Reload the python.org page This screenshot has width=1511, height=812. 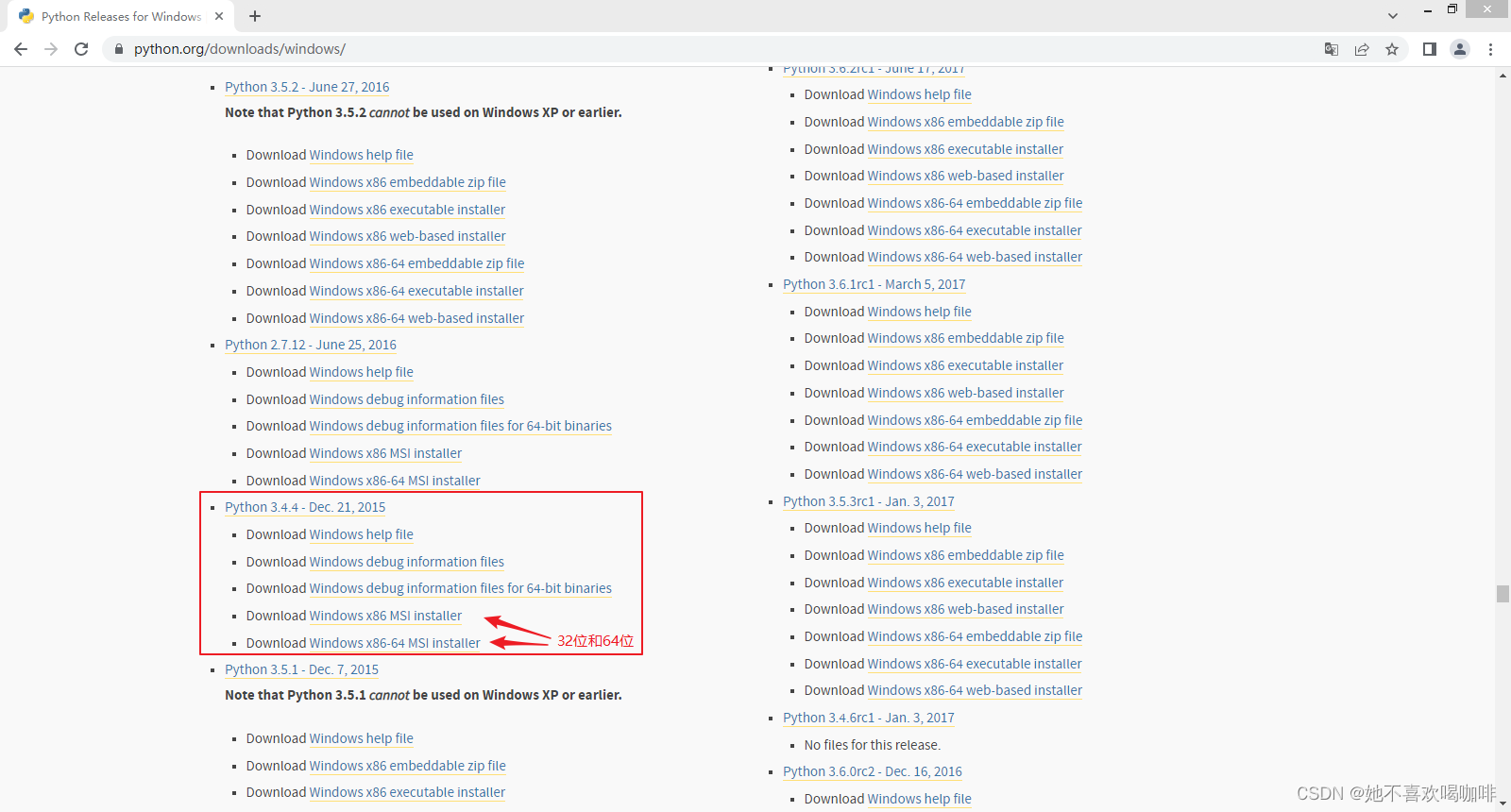81,49
